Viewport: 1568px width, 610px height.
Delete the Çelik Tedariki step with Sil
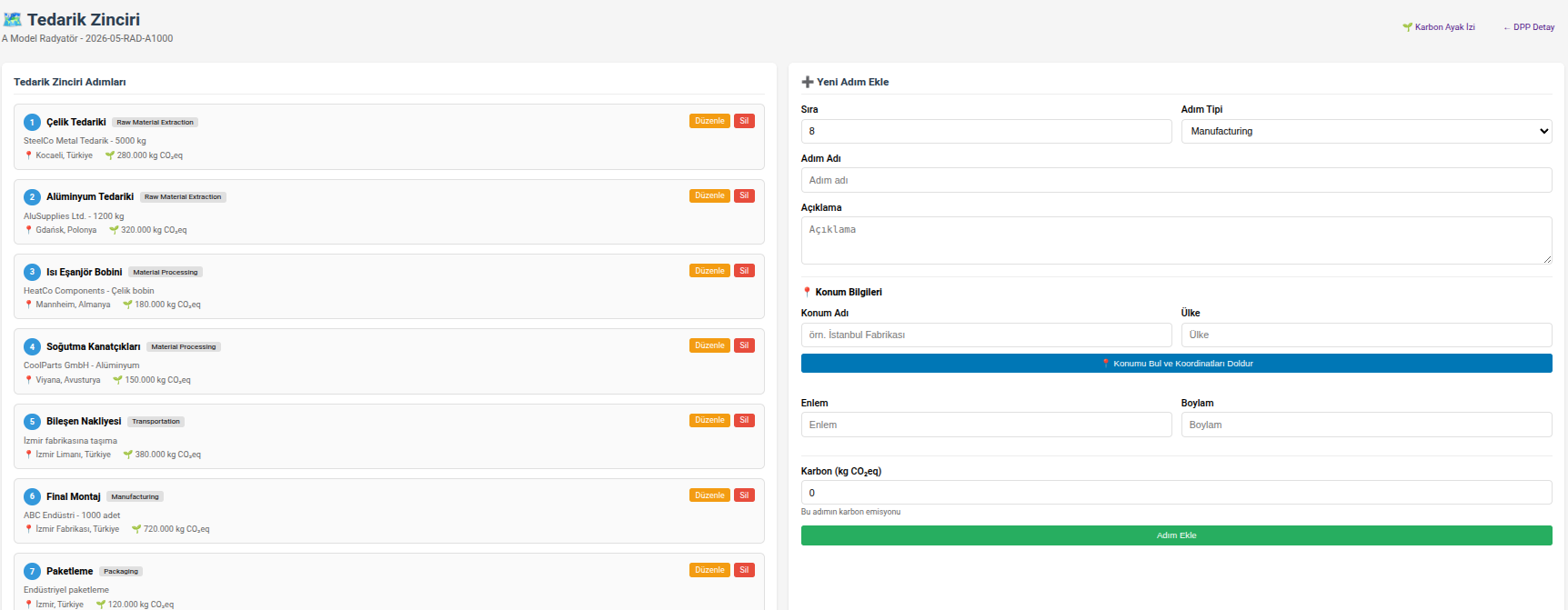pyautogui.click(x=744, y=121)
